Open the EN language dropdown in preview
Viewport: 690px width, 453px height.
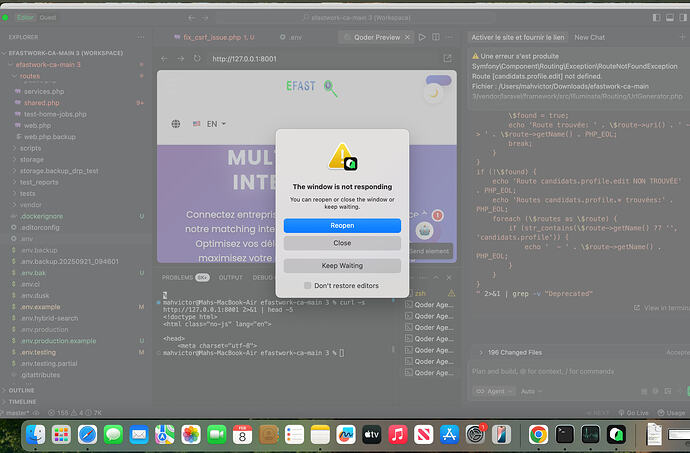click(210, 124)
